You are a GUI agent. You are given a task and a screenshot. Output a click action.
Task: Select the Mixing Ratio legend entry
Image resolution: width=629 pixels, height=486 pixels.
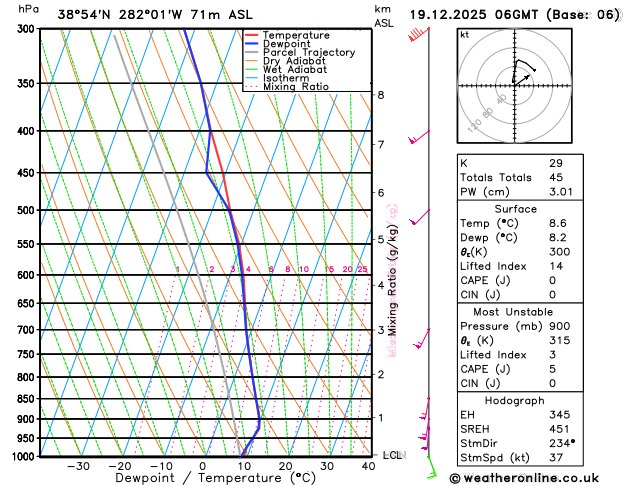pos(296,87)
